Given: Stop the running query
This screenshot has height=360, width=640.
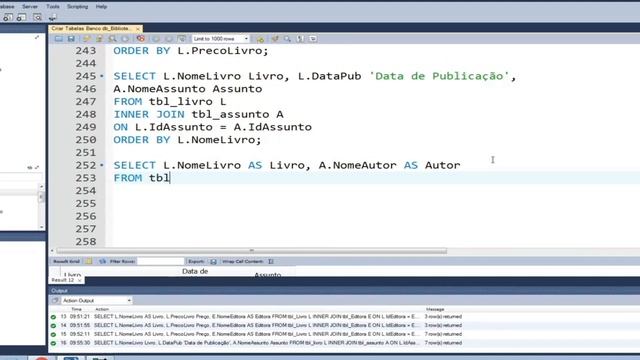Looking at the screenshot, I should point(125,39).
